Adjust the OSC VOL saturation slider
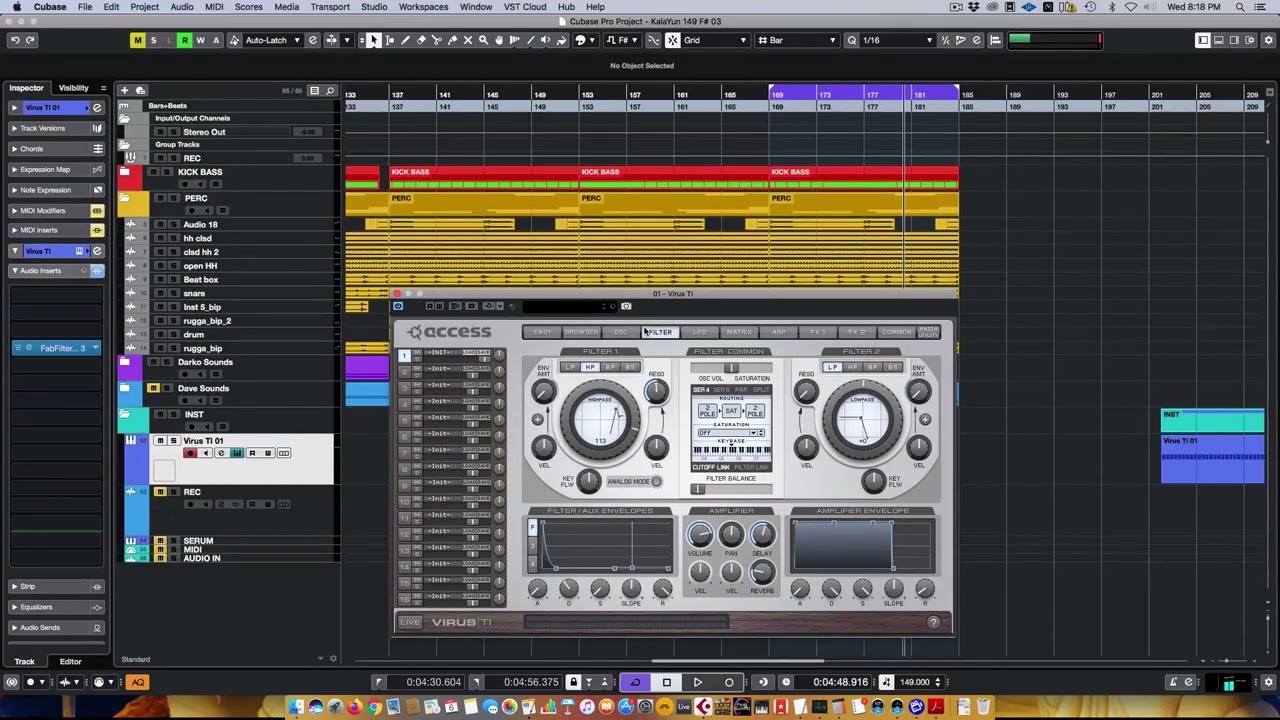Viewport: 1280px width, 720px height. pyautogui.click(x=731, y=370)
